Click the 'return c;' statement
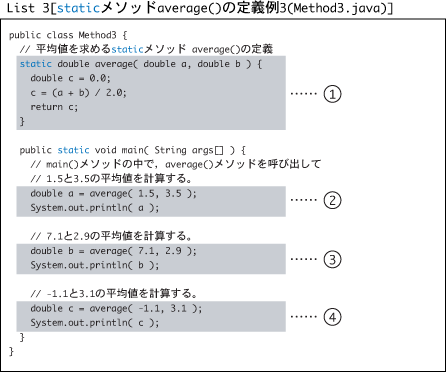The height and width of the screenshot is (372, 447). pos(54,107)
